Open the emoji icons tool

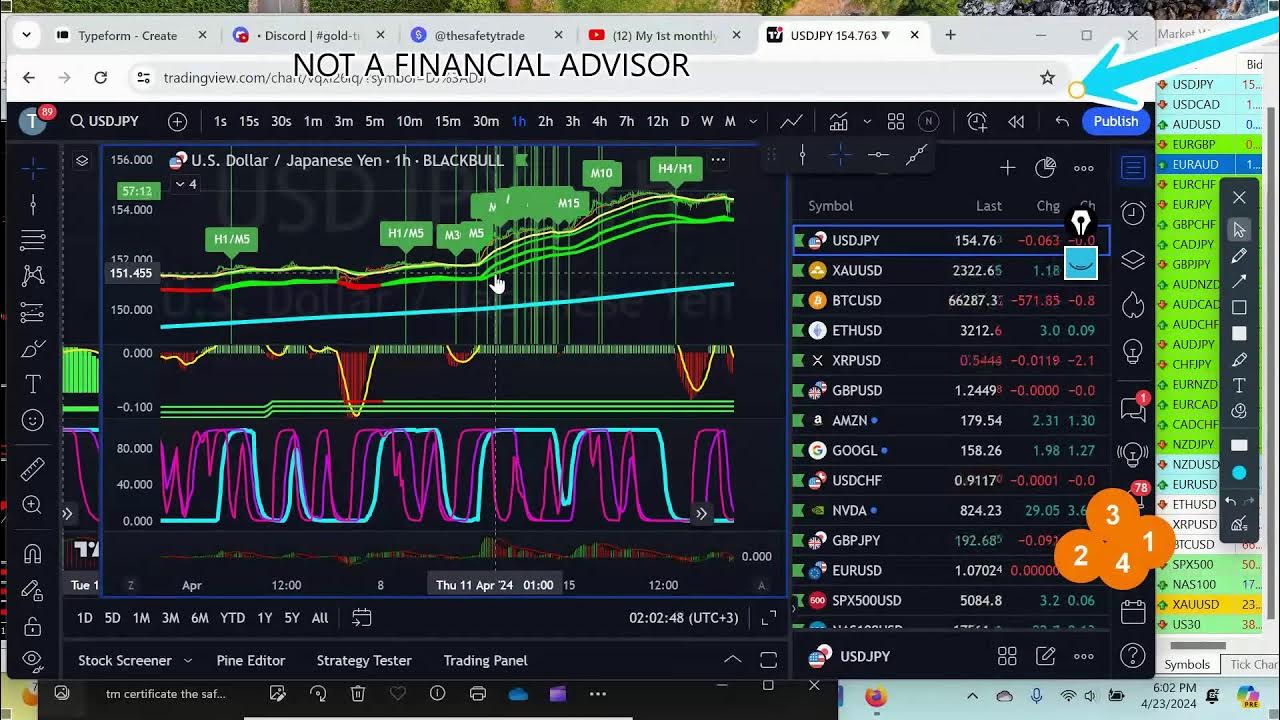pyautogui.click(x=32, y=420)
